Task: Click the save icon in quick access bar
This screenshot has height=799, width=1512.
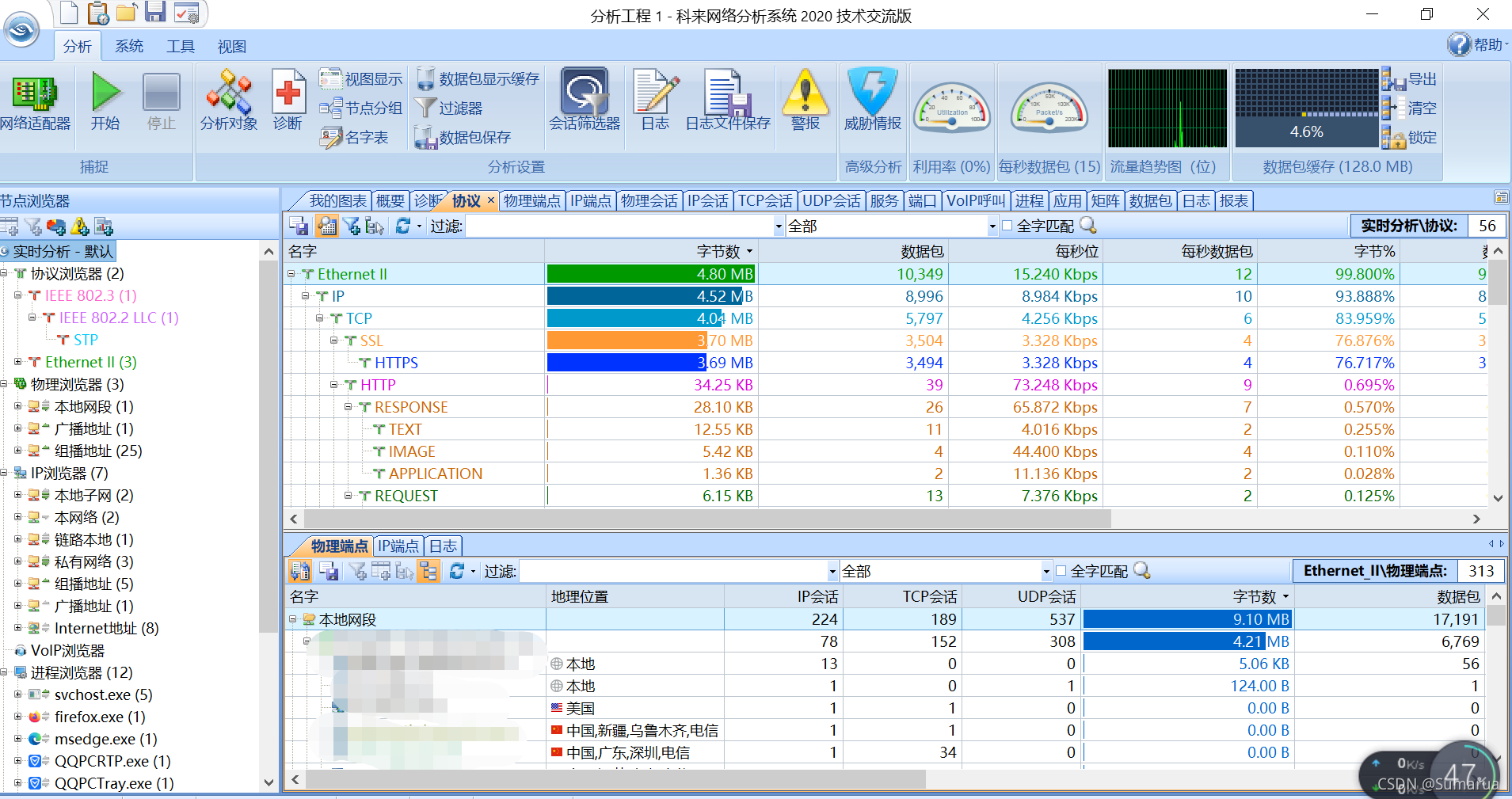Action: tap(155, 12)
